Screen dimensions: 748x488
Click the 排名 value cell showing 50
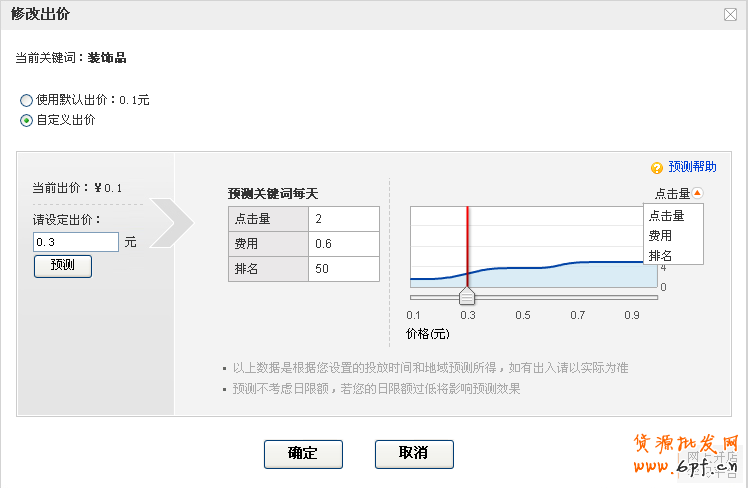point(343,269)
